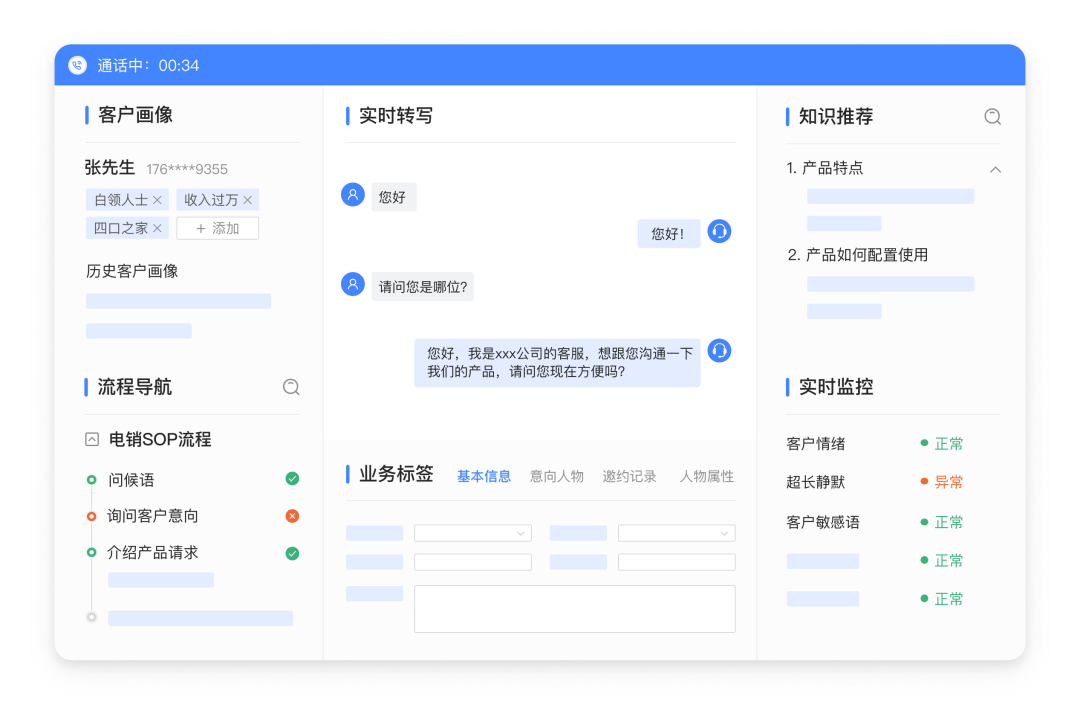Click the 客户情绪 monitor label
This screenshot has width=1080, height=725.
point(816,444)
